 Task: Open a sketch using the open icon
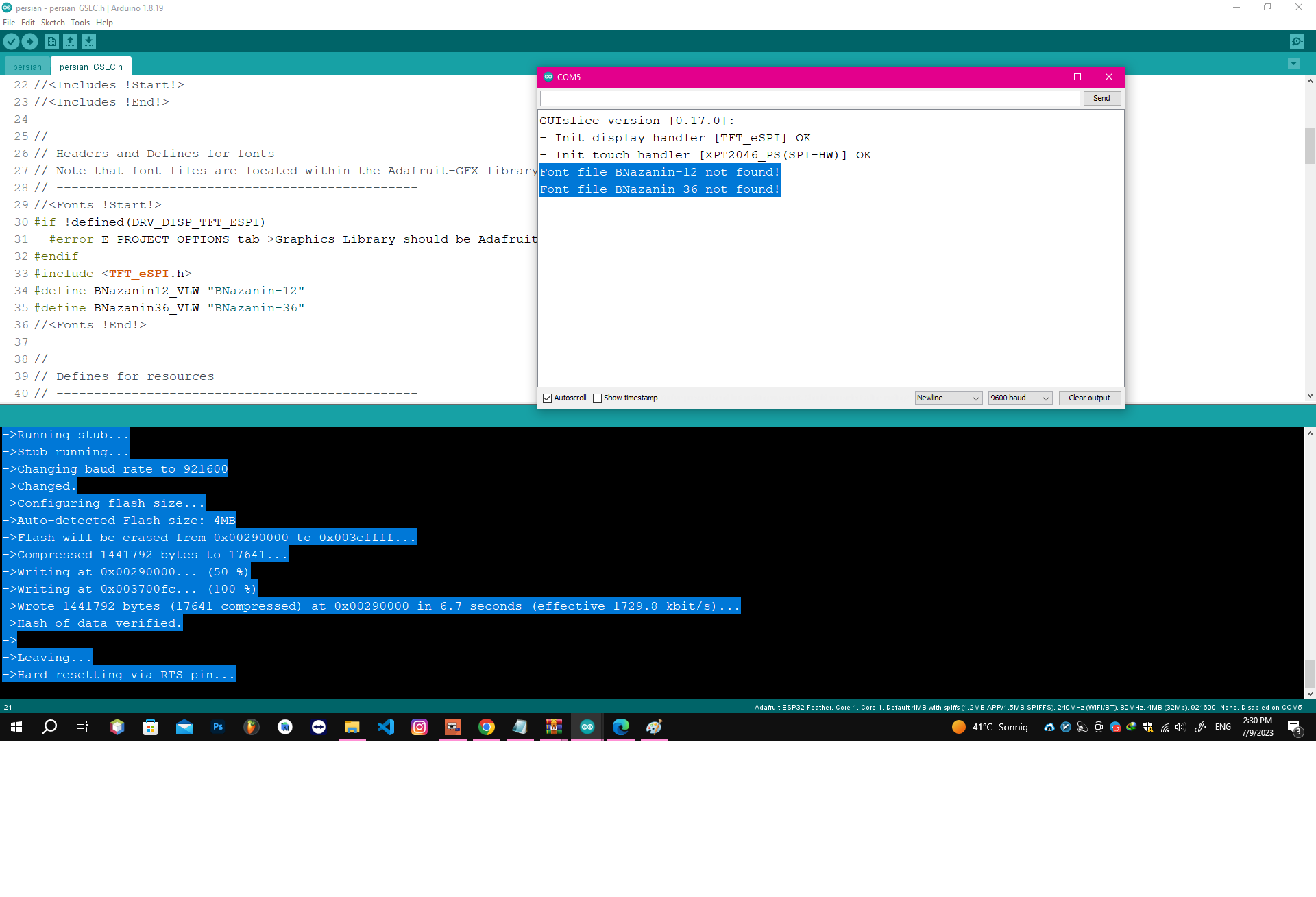pos(70,41)
